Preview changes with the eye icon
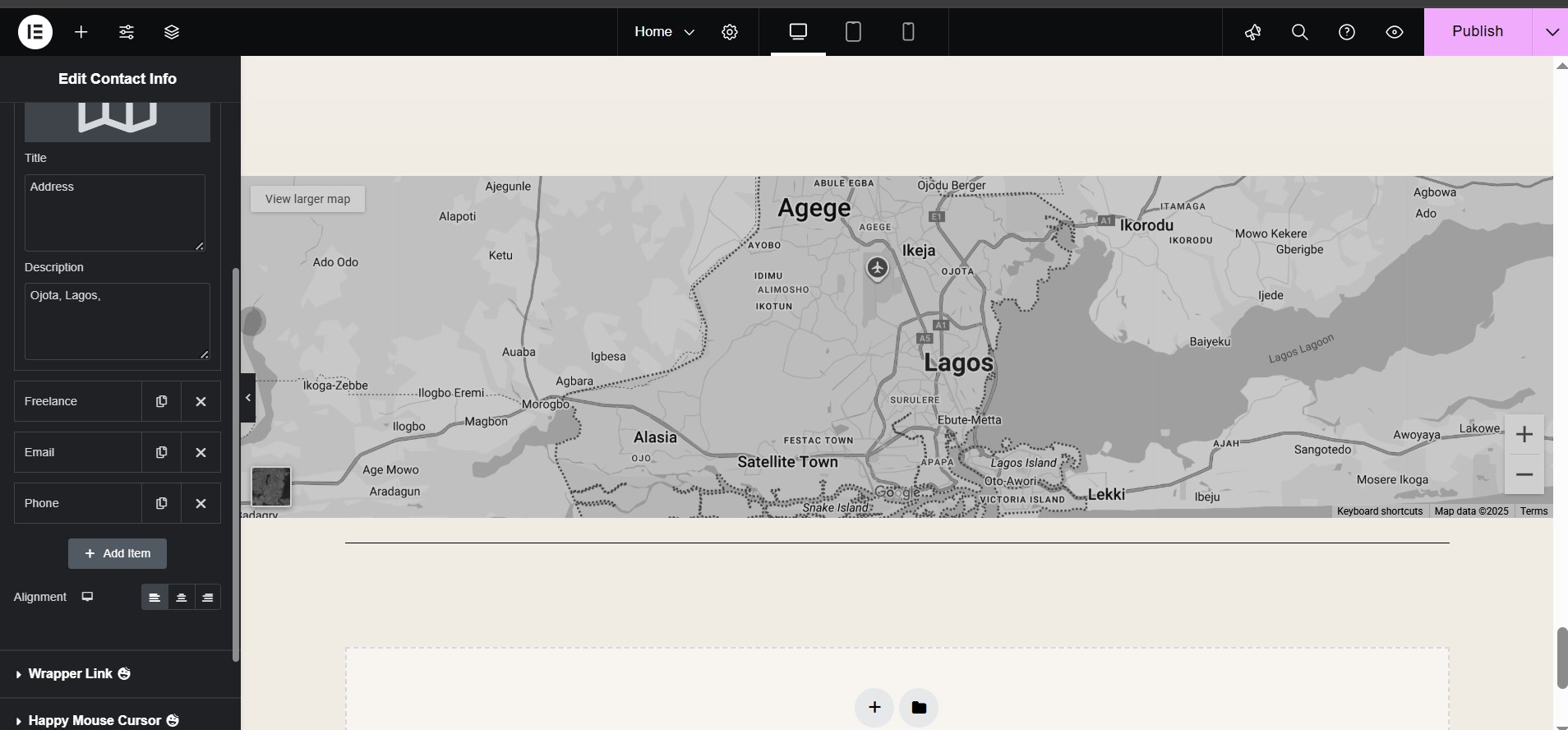 click(1394, 32)
